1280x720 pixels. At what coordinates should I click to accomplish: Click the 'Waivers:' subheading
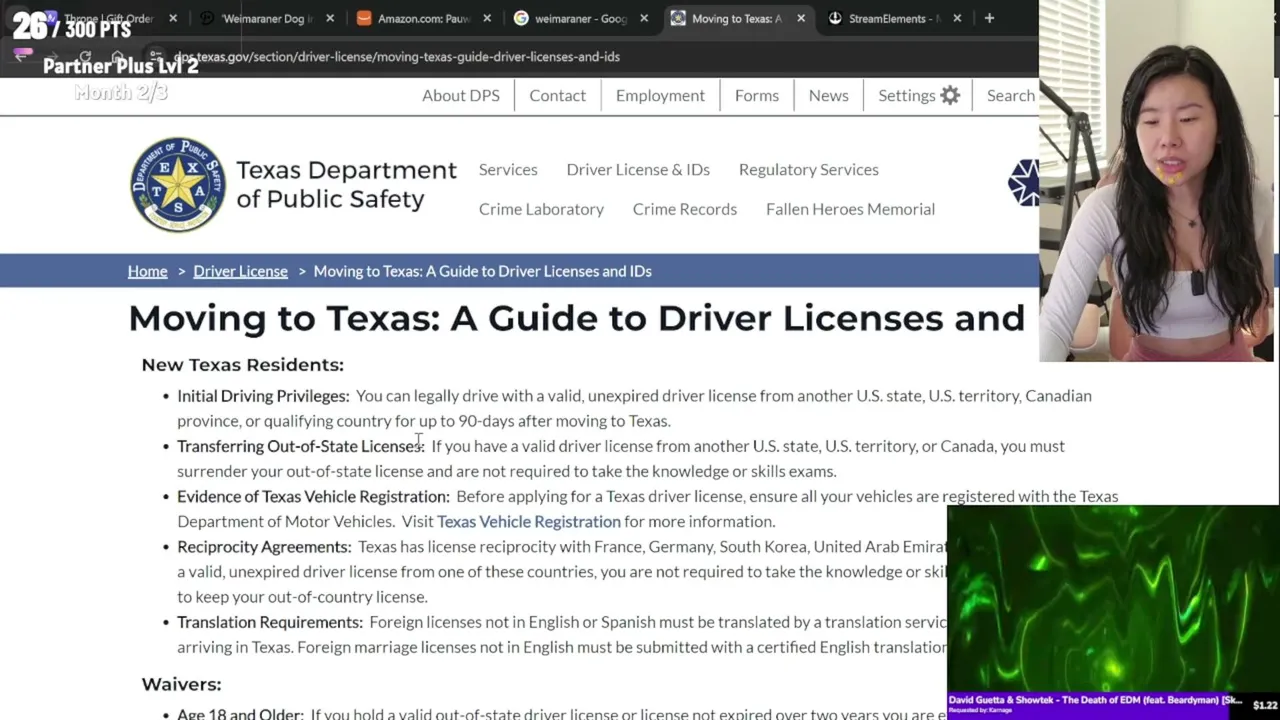[x=181, y=684]
